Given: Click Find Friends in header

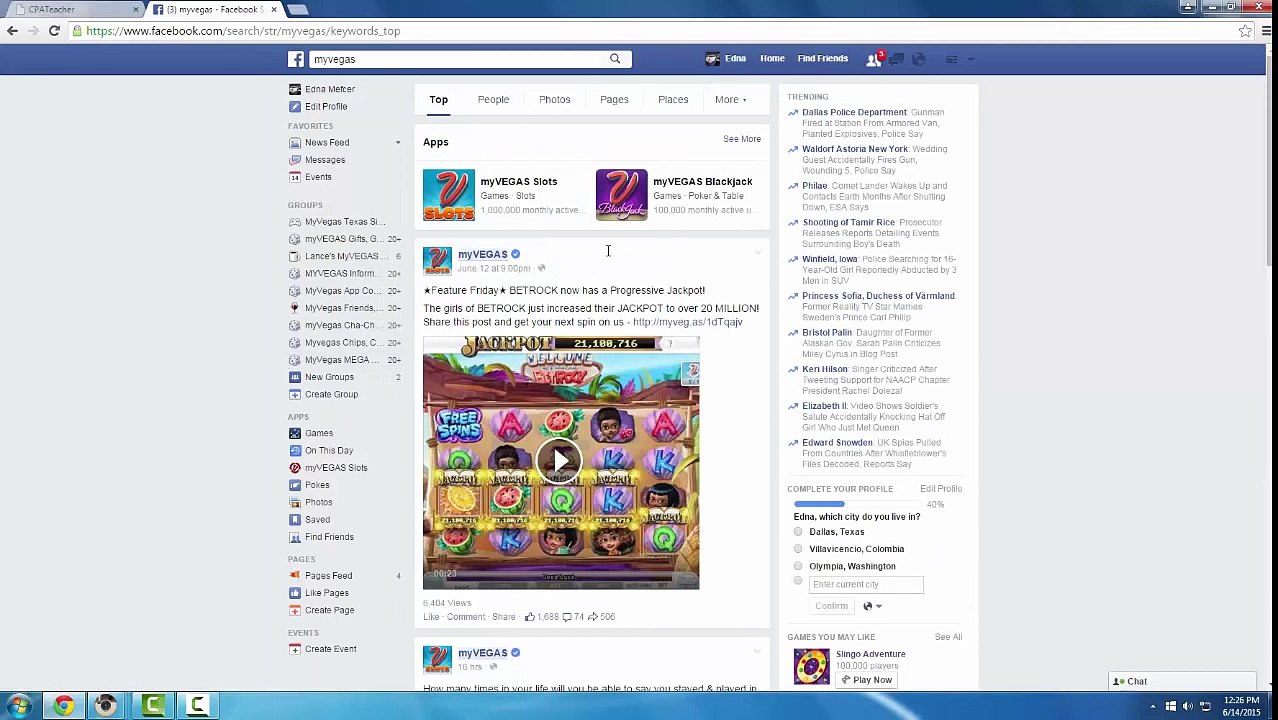Looking at the screenshot, I should tap(822, 59).
